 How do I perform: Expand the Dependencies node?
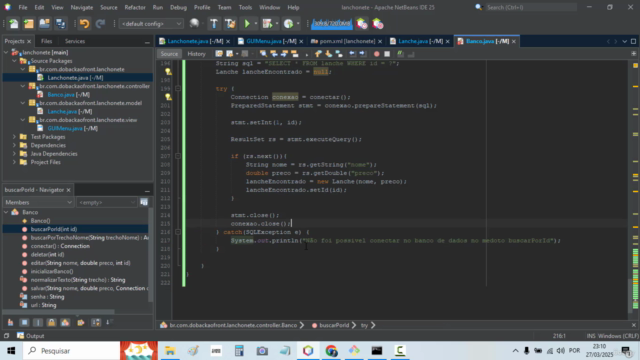click(14, 145)
